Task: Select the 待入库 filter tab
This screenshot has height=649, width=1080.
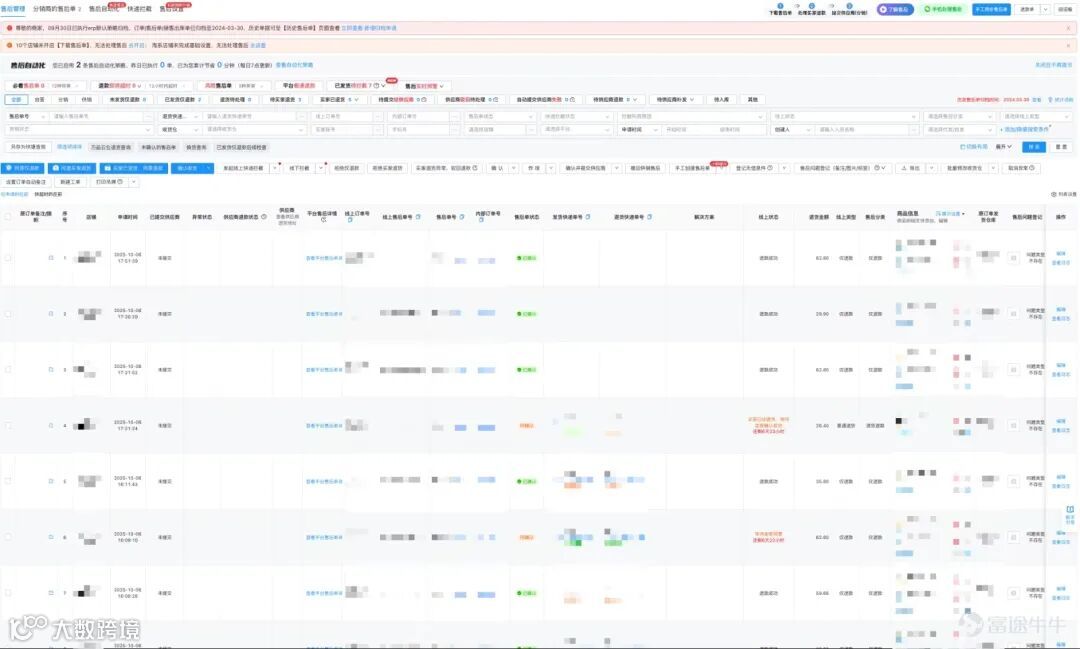Action: coord(721,100)
